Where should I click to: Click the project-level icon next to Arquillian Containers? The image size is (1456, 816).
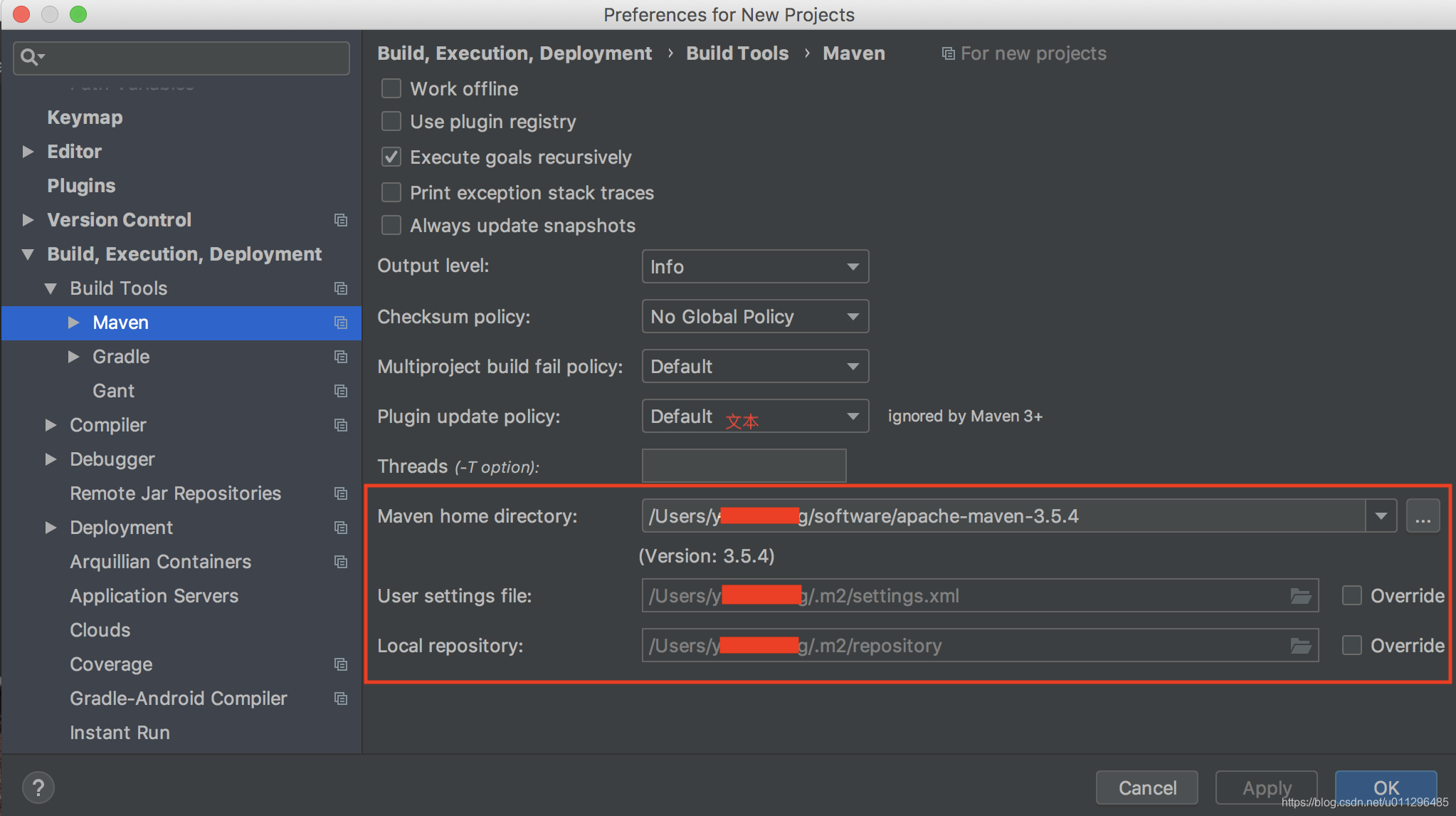click(x=341, y=562)
